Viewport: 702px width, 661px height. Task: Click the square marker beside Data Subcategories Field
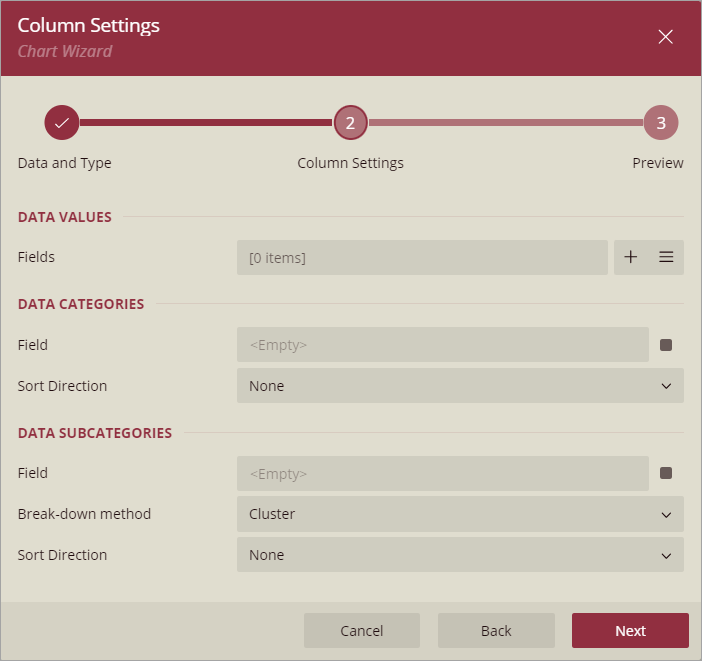coord(666,473)
